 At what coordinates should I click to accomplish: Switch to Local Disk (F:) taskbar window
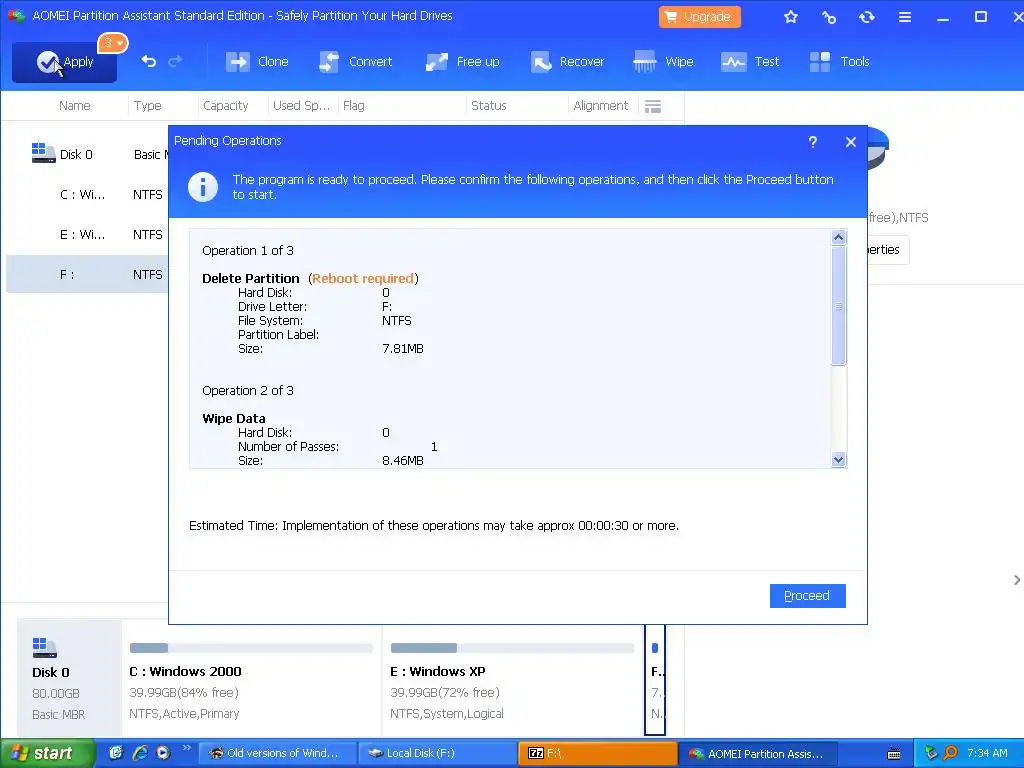pyautogui.click(x=437, y=754)
